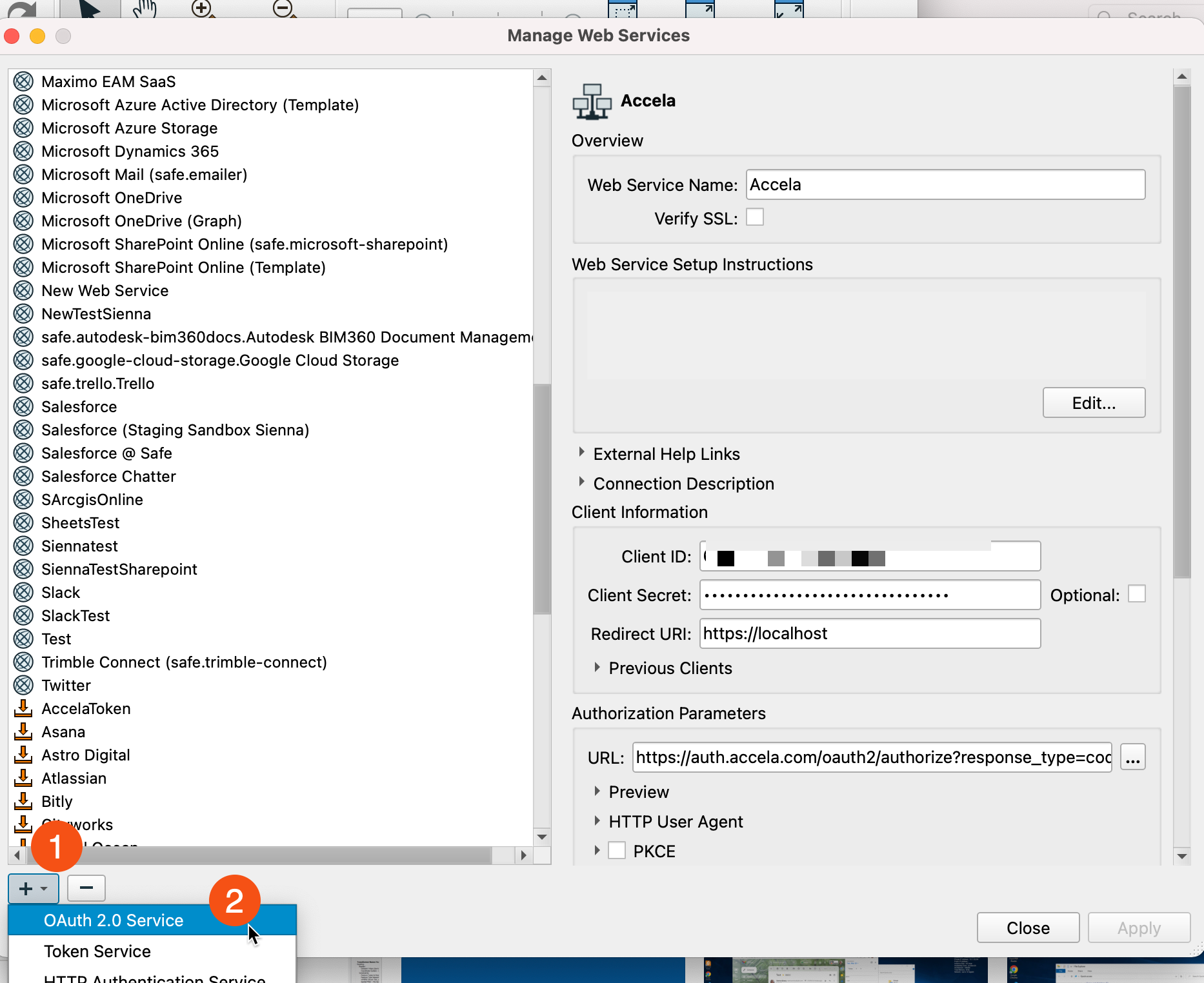
Task: Expand Previous Clients section
Action: 597,668
